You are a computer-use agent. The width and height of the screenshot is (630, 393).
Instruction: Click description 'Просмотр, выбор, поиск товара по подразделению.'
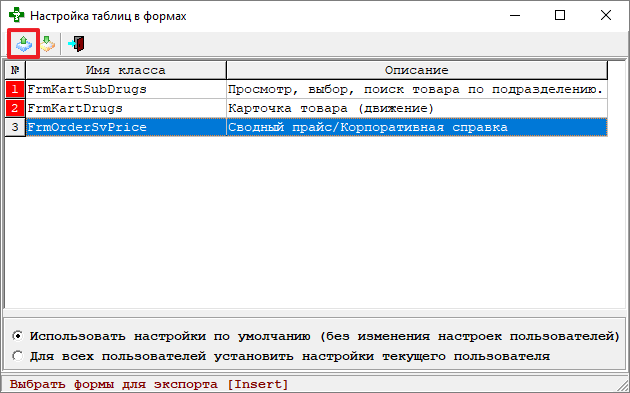(x=417, y=89)
